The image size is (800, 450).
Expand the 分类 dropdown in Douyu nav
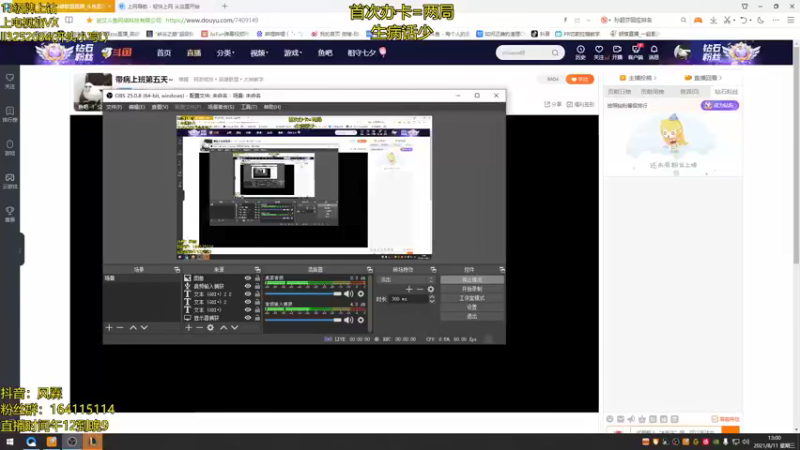coord(224,53)
